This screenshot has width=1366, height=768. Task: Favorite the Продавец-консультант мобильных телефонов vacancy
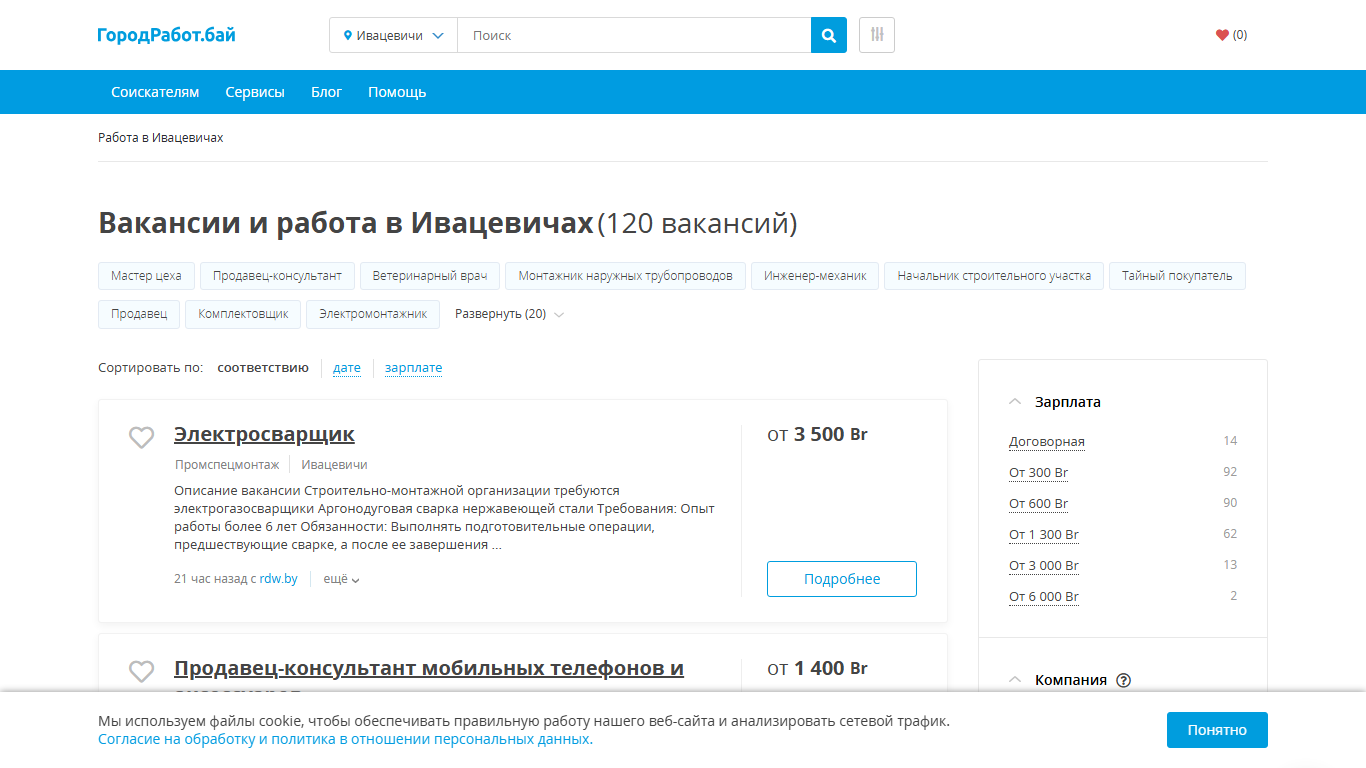click(x=142, y=671)
